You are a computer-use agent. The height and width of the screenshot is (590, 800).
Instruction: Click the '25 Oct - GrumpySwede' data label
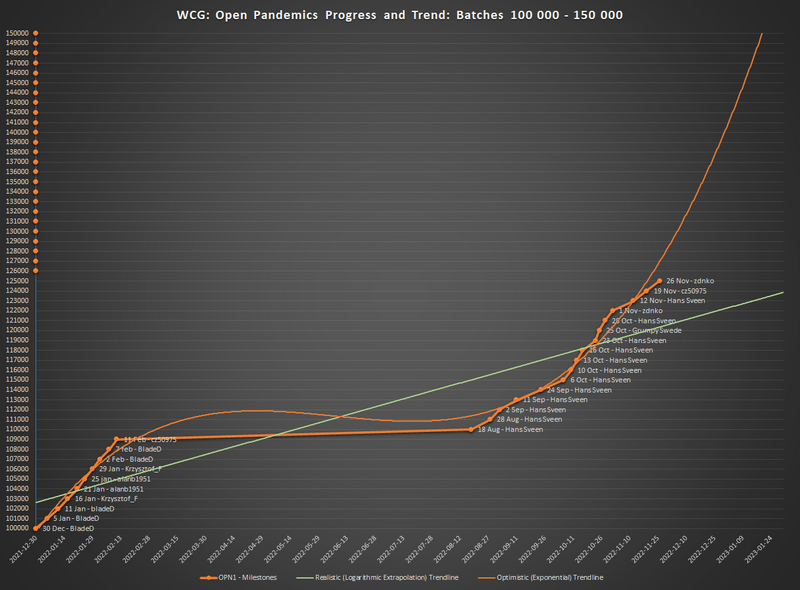pos(644,330)
